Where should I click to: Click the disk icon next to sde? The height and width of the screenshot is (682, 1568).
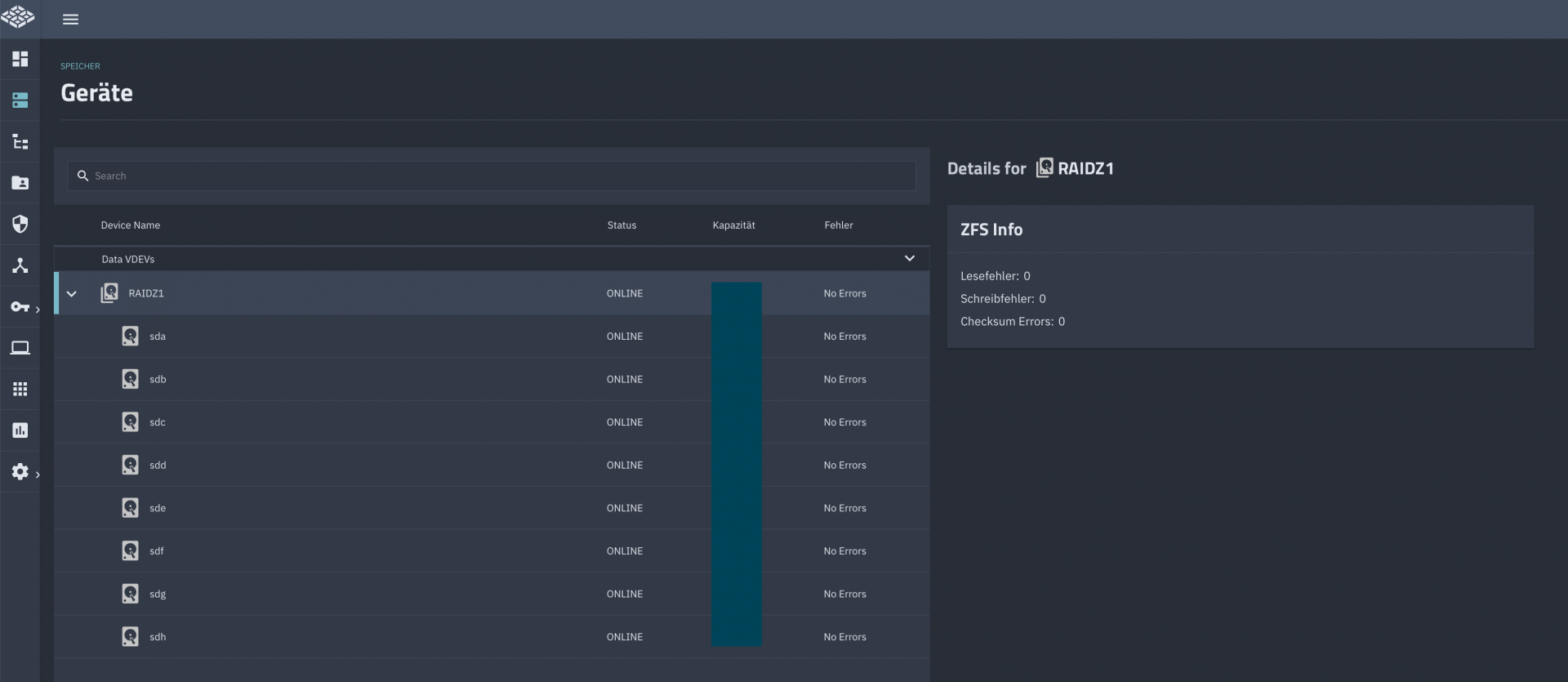[x=130, y=508]
